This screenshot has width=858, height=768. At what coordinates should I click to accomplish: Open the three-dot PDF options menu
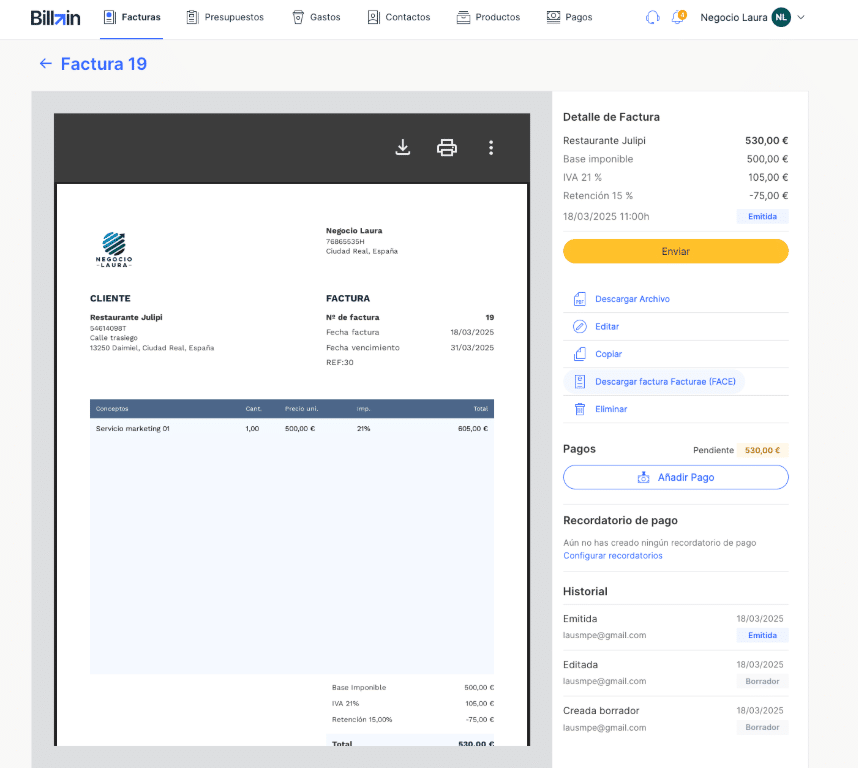click(x=491, y=148)
